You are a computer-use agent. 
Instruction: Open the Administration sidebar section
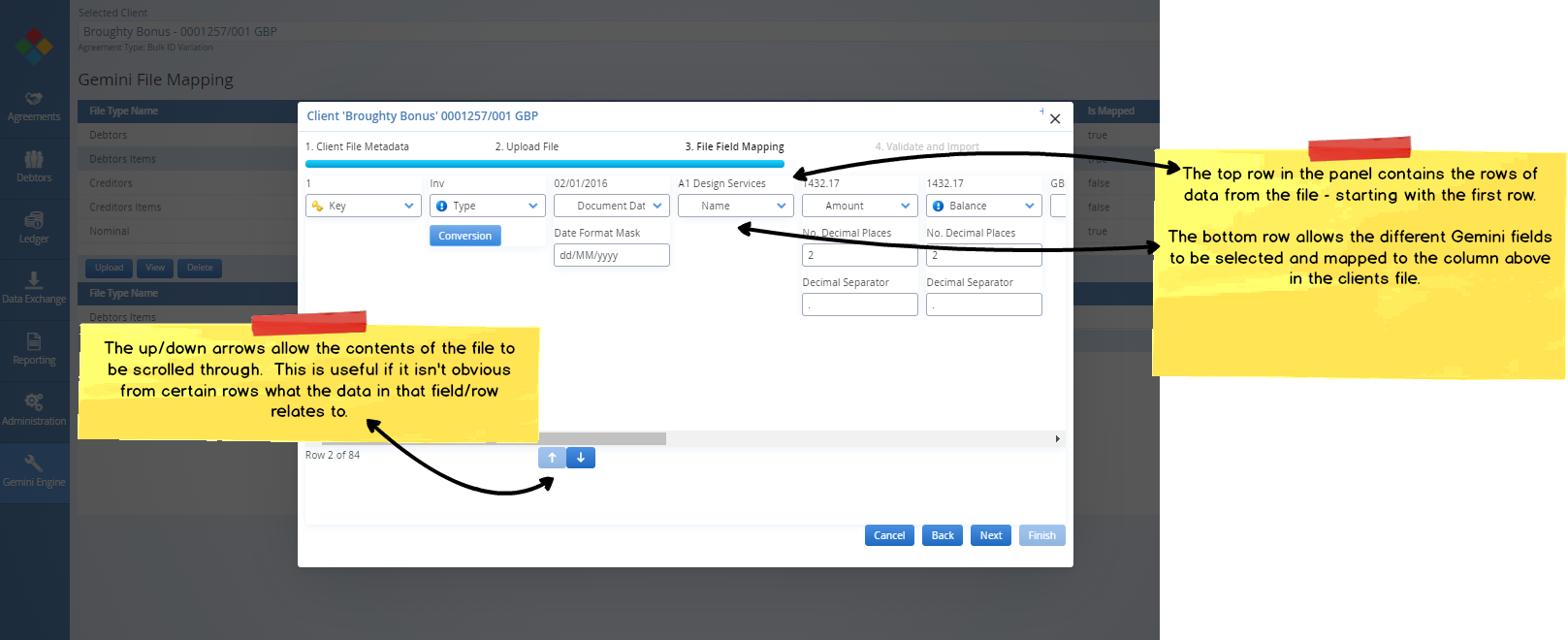[x=34, y=411]
